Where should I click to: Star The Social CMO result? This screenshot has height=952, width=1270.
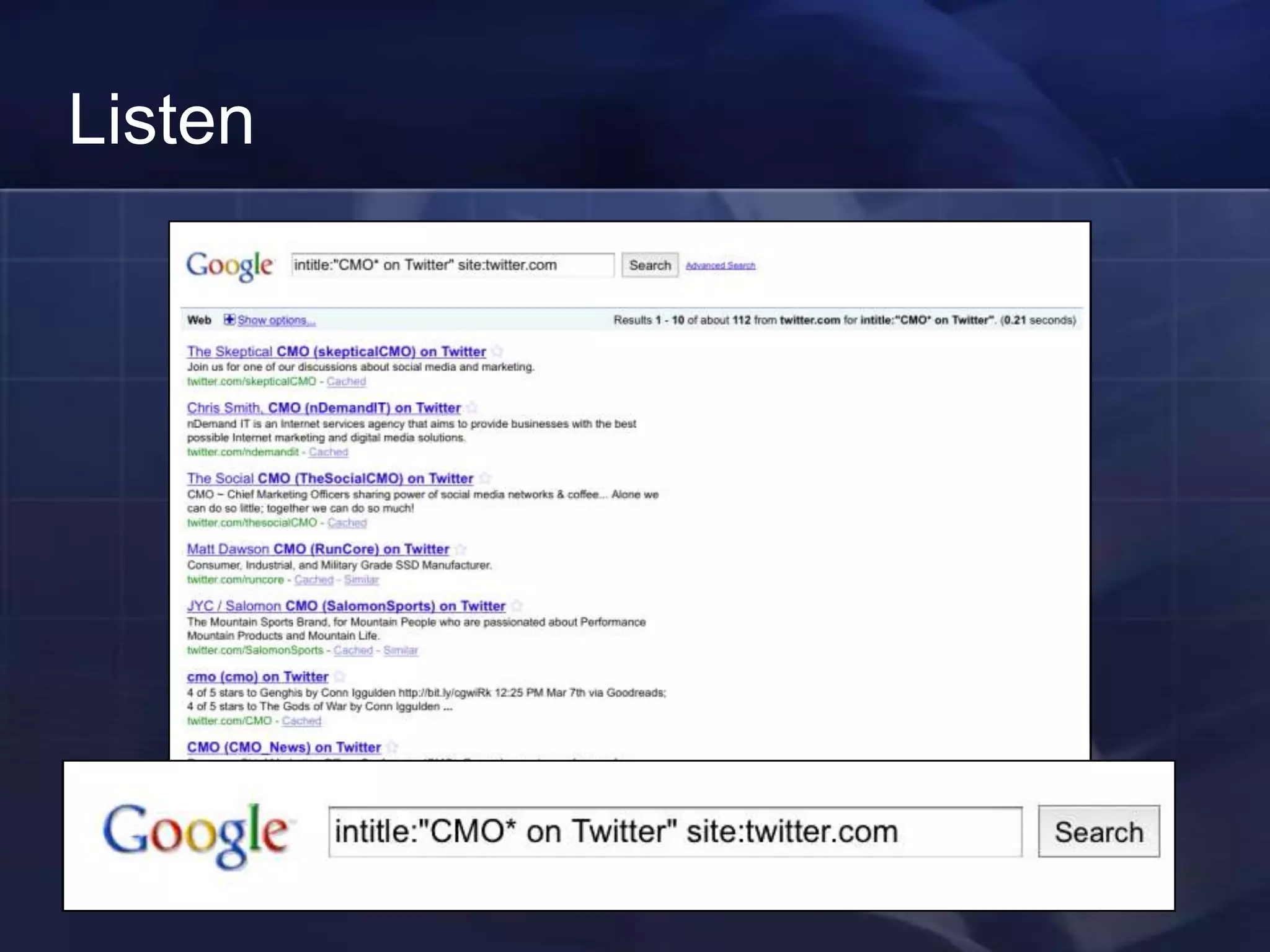[x=486, y=478]
